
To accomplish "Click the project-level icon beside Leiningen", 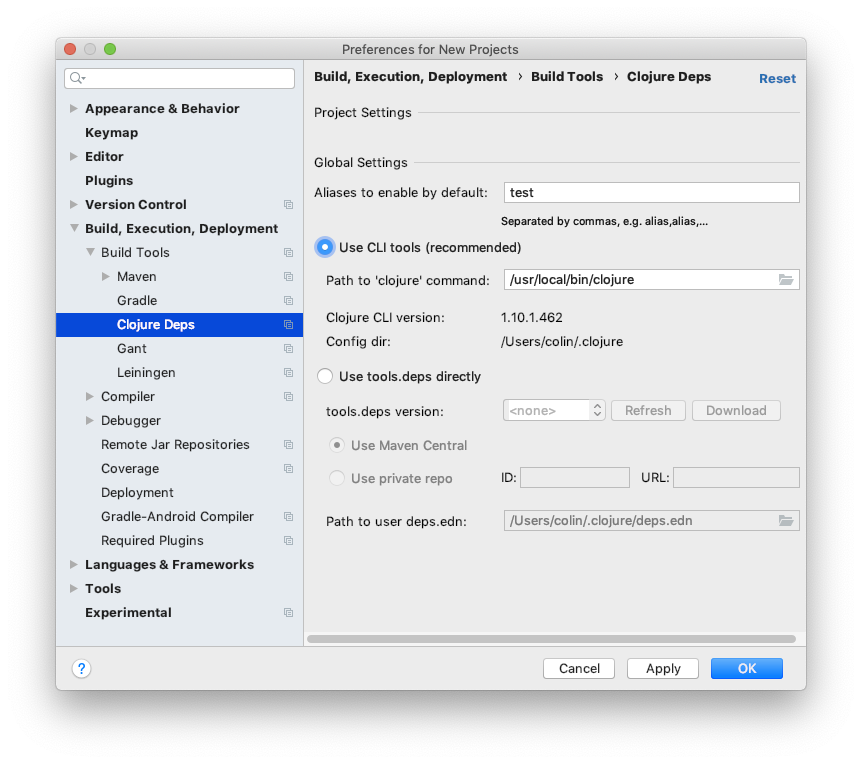I will [288, 373].
